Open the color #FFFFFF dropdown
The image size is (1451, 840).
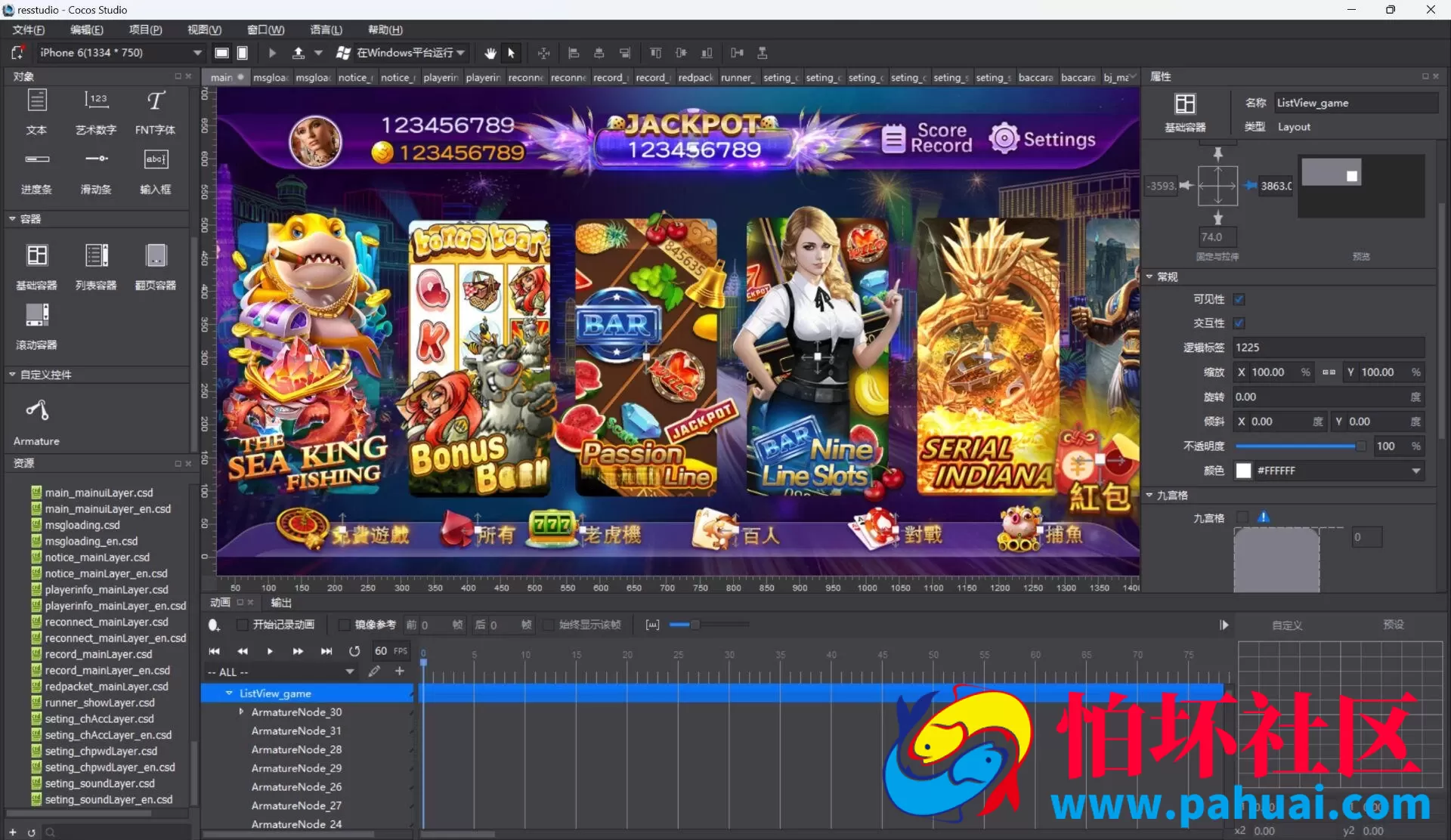pos(1415,471)
